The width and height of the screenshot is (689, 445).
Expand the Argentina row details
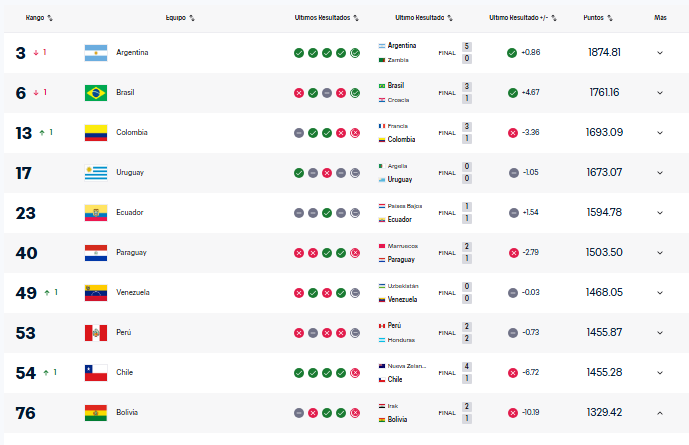660,52
